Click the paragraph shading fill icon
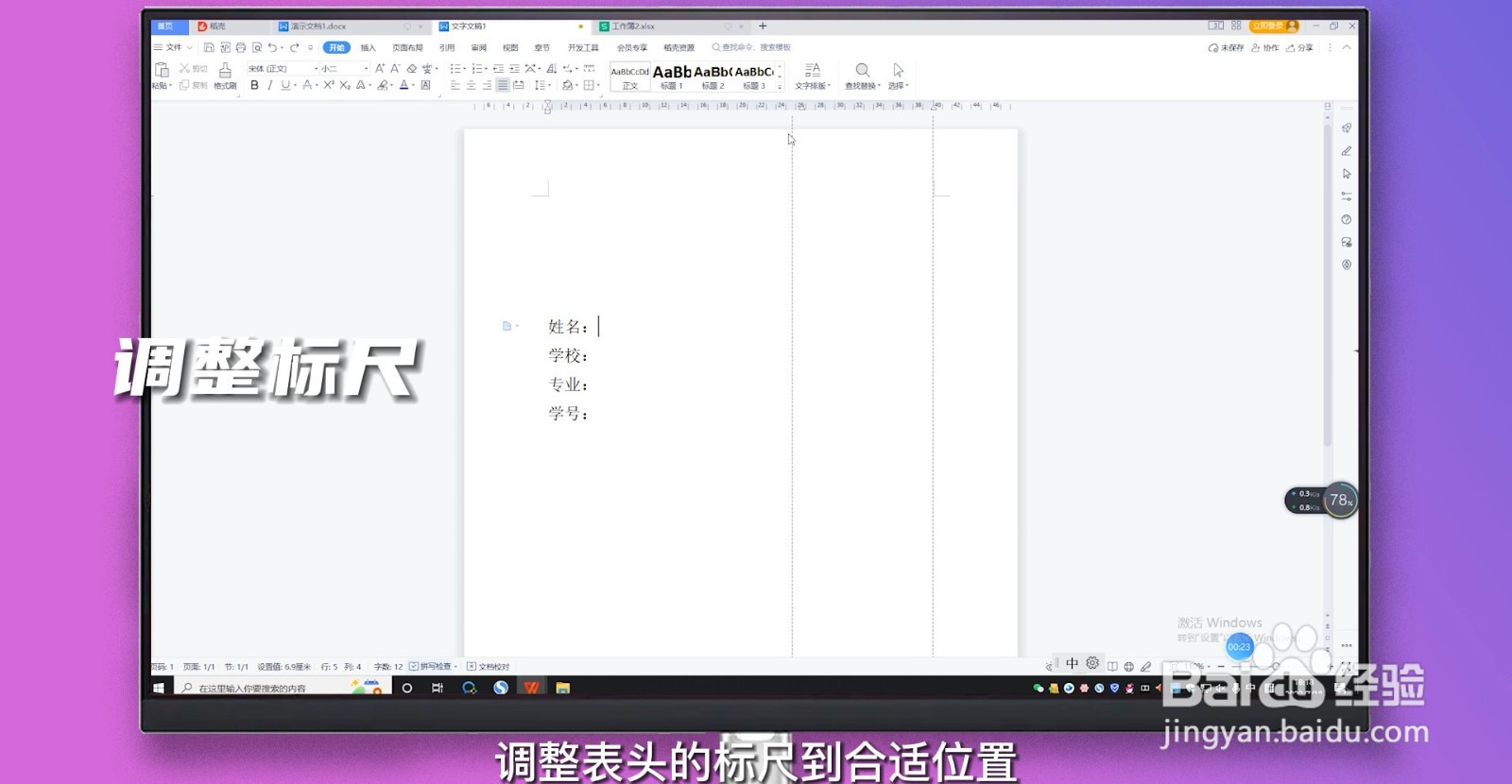Screen dimensions: 1512x784 pyautogui.click(x=567, y=85)
